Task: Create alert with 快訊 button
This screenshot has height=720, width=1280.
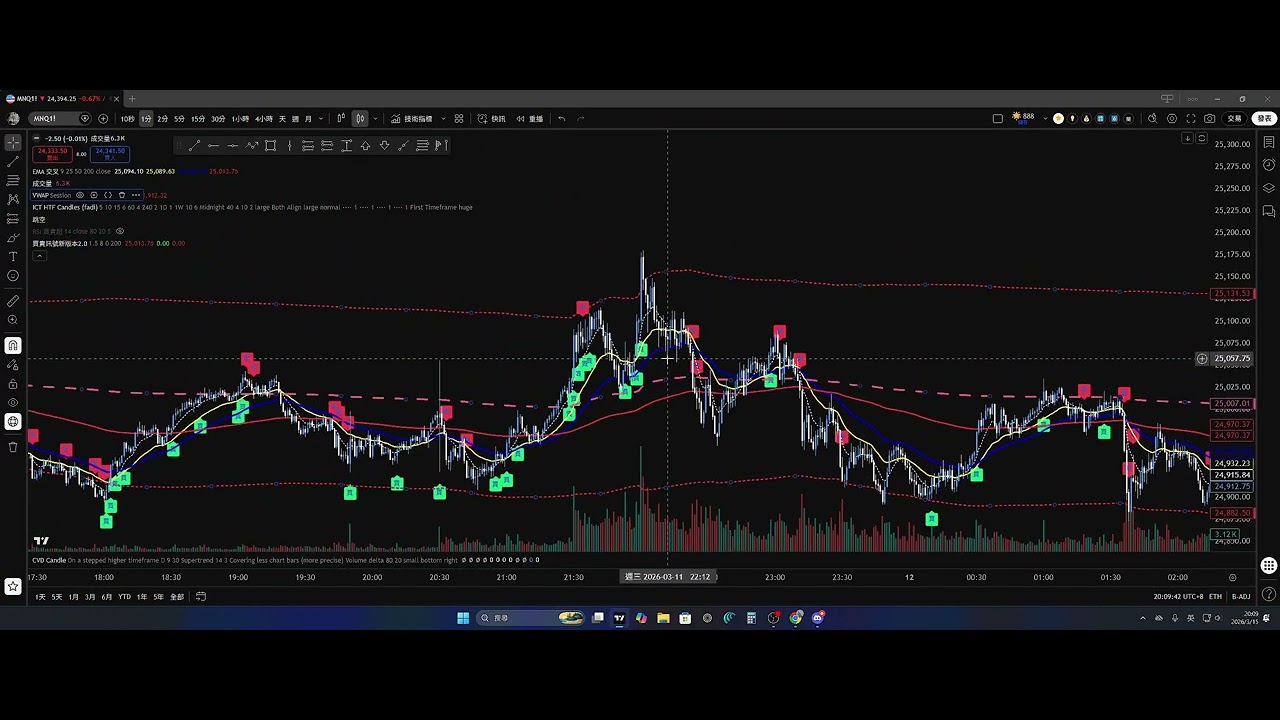Action: [491, 119]
